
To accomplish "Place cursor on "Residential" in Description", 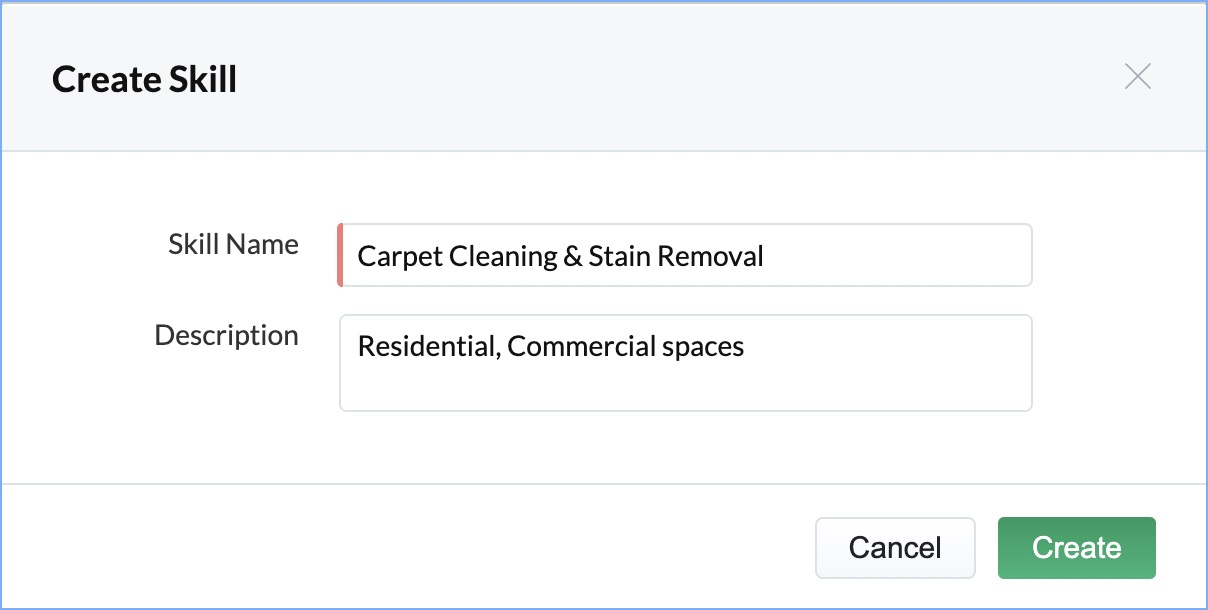I will point(427,347).
